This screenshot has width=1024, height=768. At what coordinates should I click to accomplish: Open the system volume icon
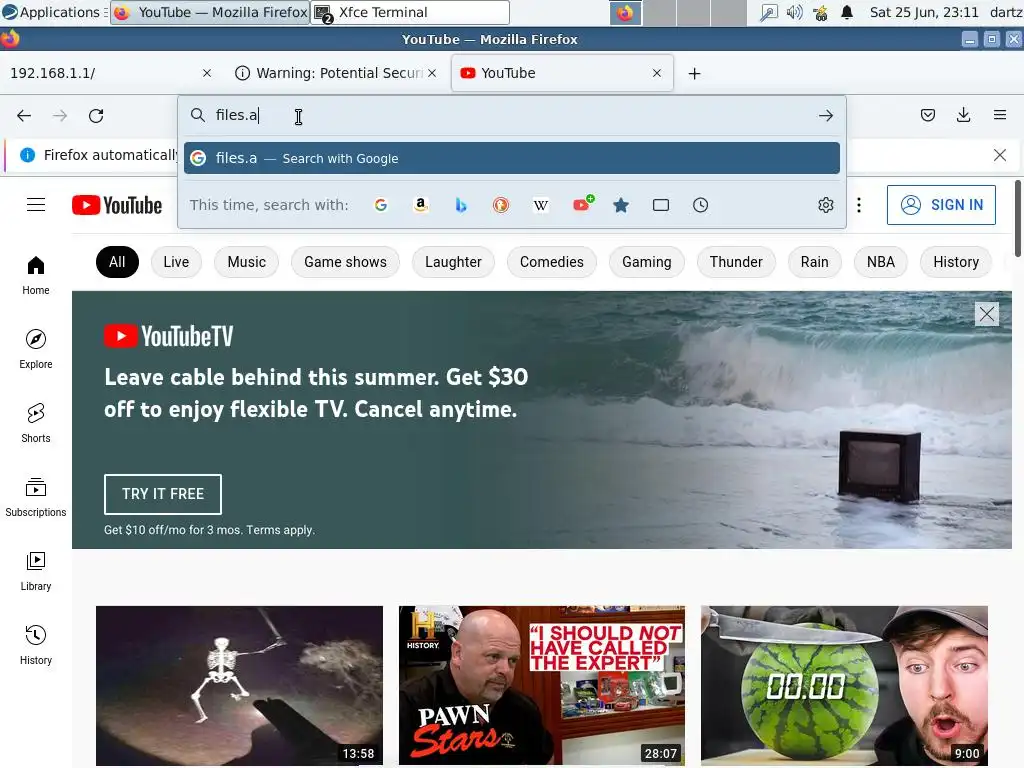[x=794, y=12]
